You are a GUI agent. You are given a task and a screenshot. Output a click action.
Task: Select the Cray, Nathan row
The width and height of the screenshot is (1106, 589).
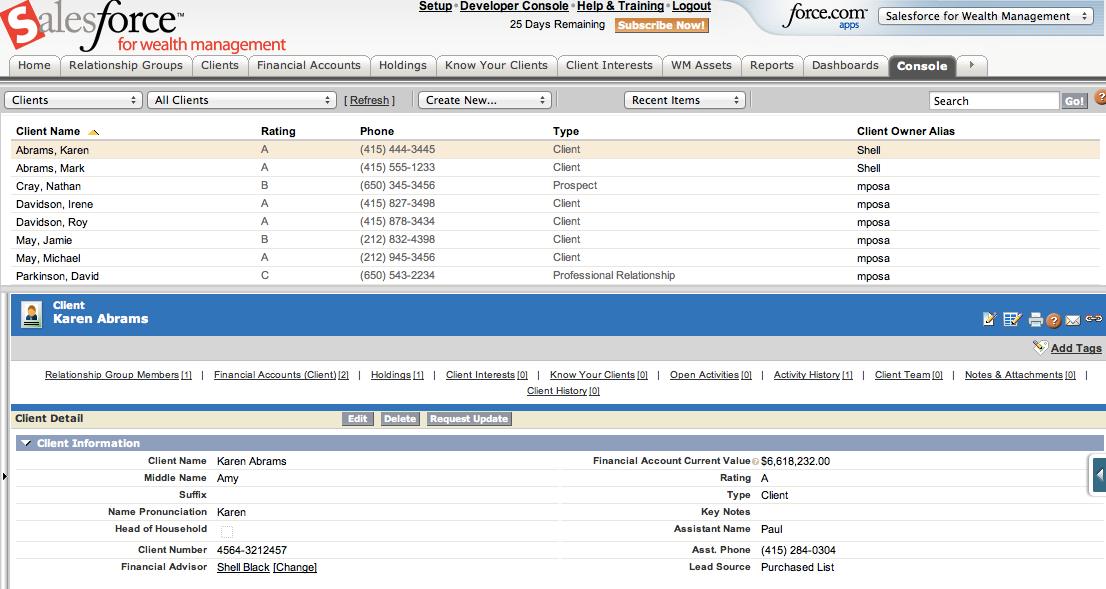555,186
